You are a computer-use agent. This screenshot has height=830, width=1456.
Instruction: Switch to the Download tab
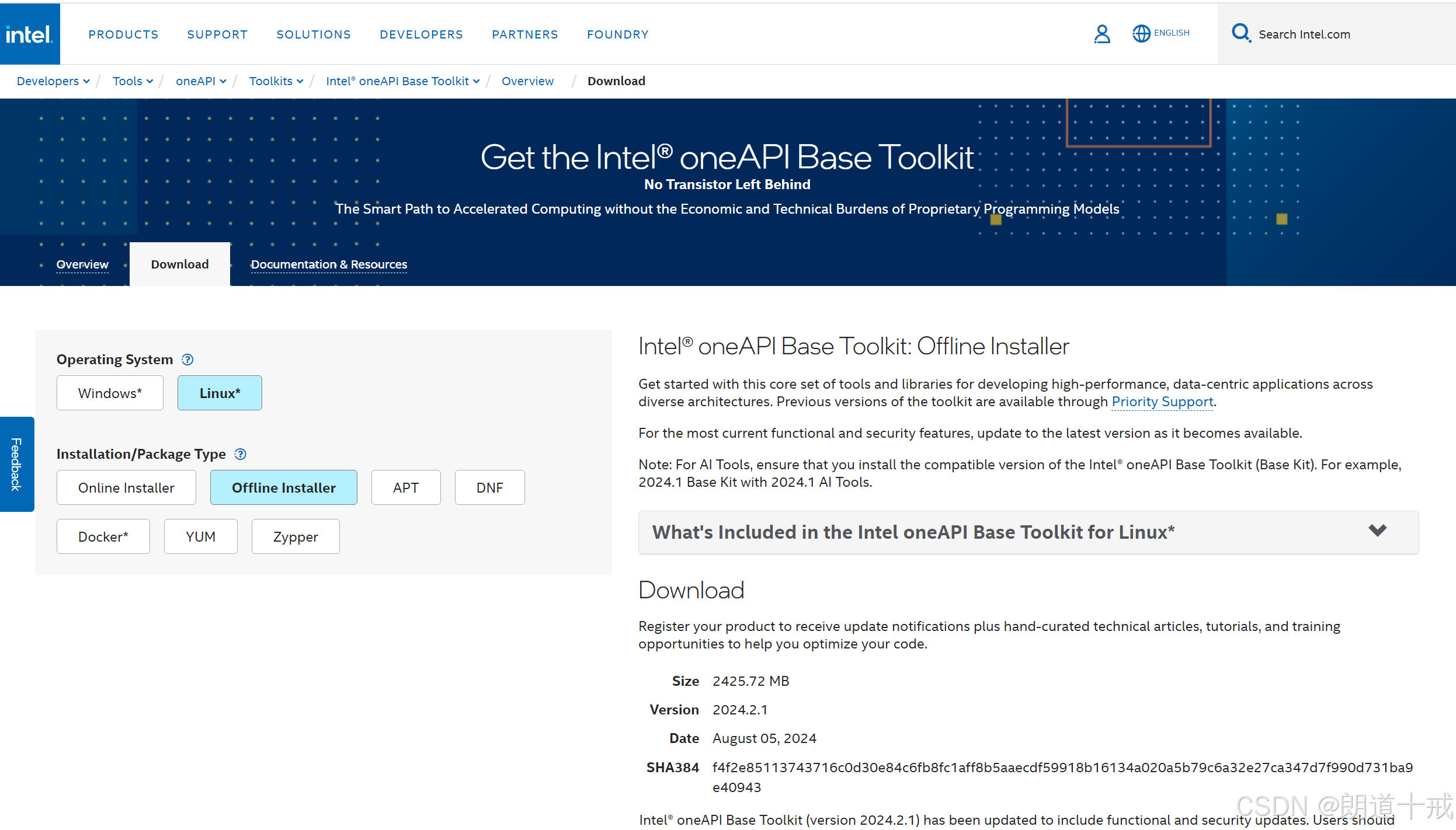pyautogui.click(x=180, y=264)
